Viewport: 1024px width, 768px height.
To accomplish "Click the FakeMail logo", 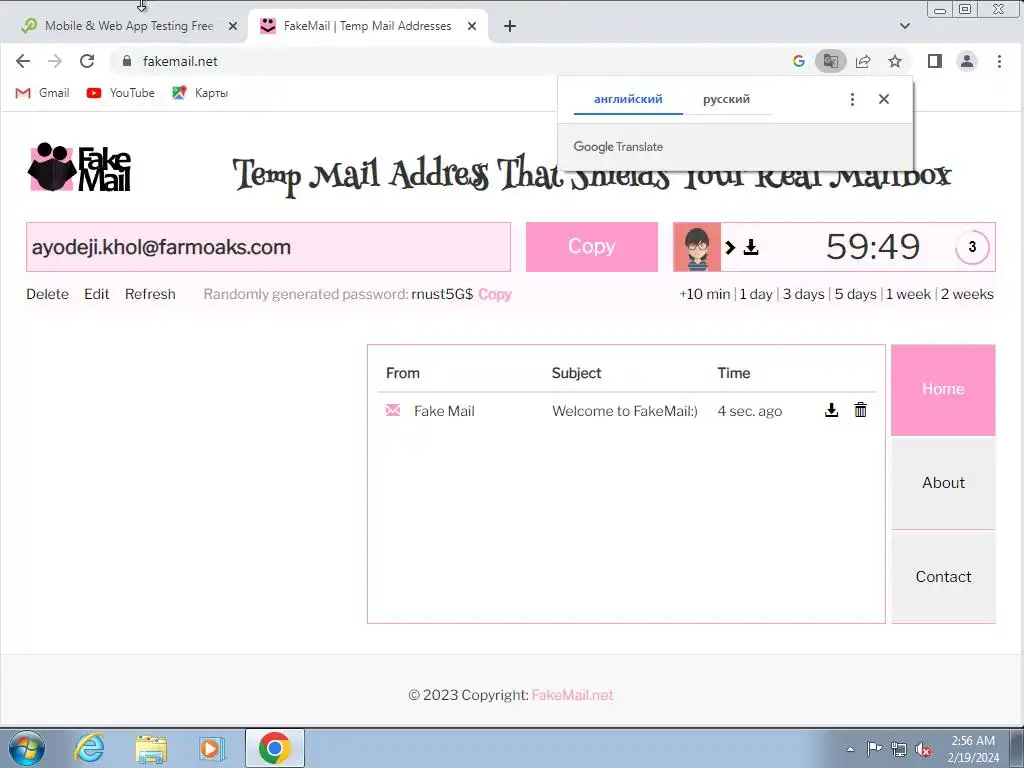I will (79, 168).
